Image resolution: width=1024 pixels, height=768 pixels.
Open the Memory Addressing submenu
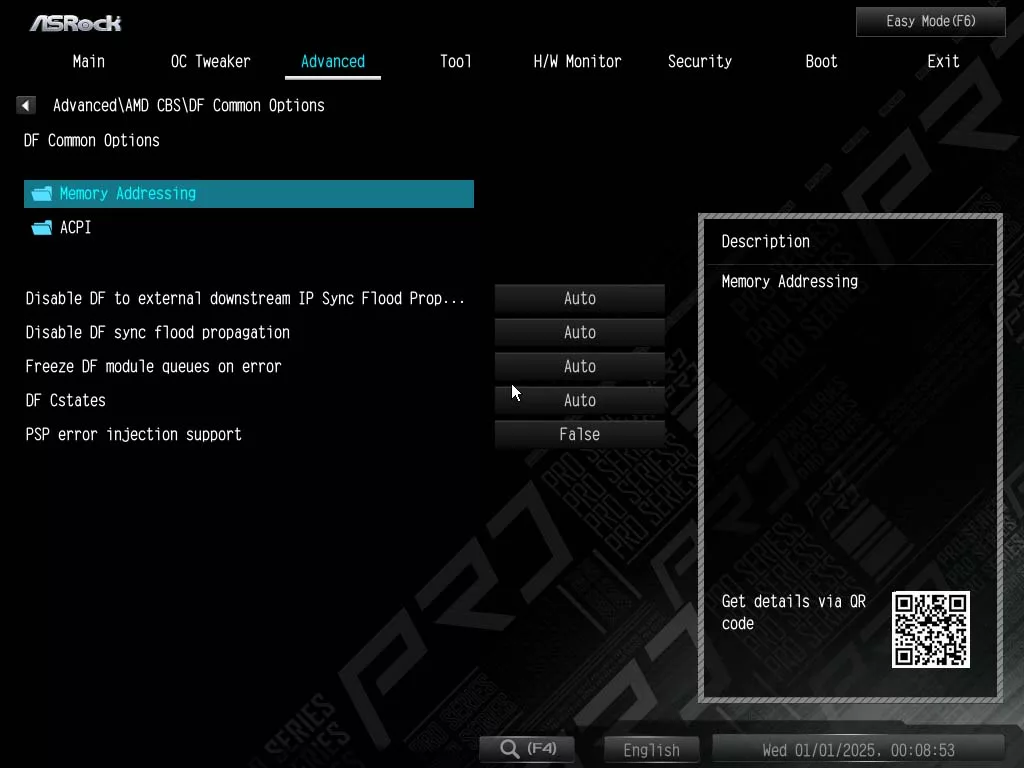(128, 194)
